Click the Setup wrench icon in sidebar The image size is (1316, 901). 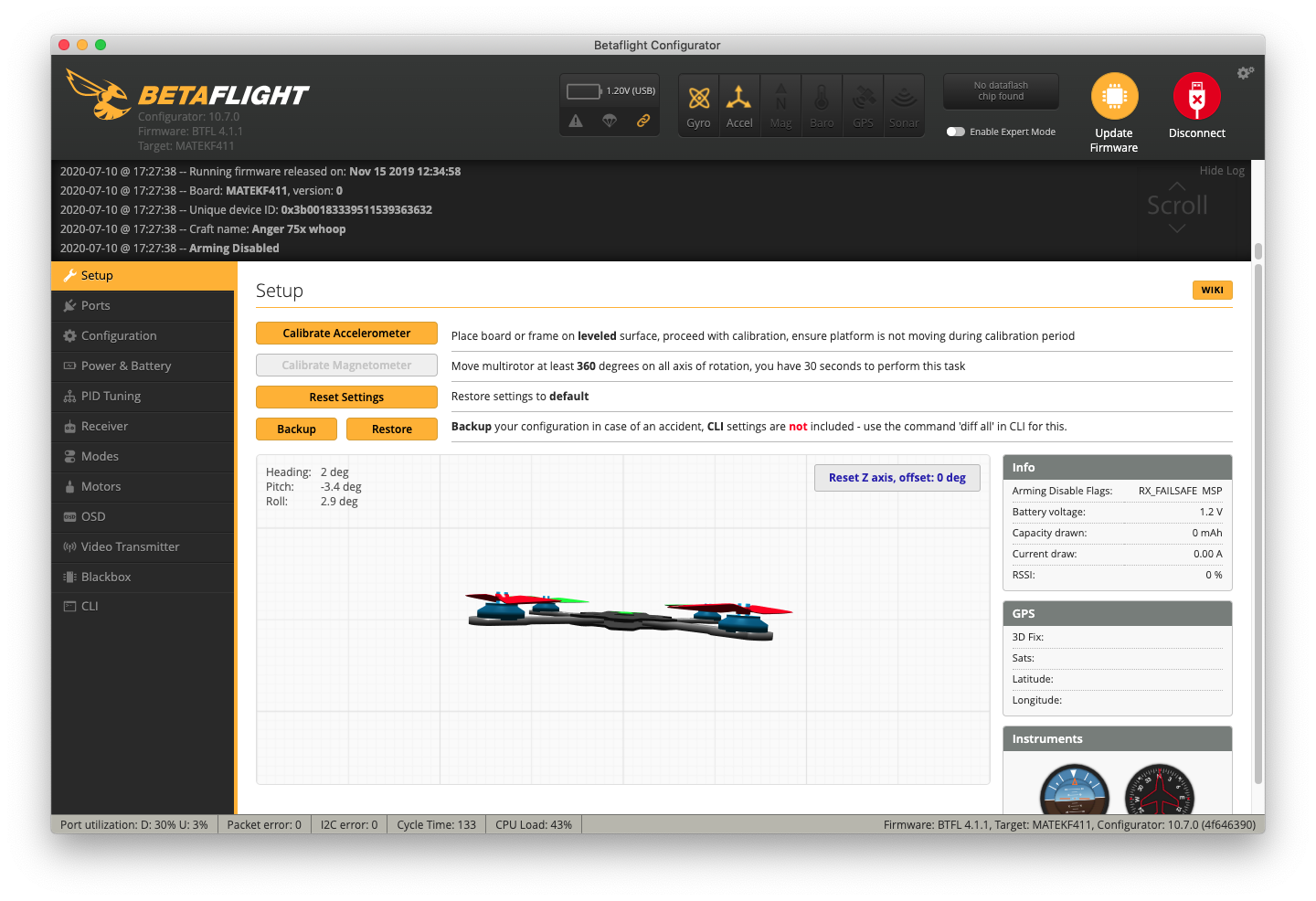point(69,276)
